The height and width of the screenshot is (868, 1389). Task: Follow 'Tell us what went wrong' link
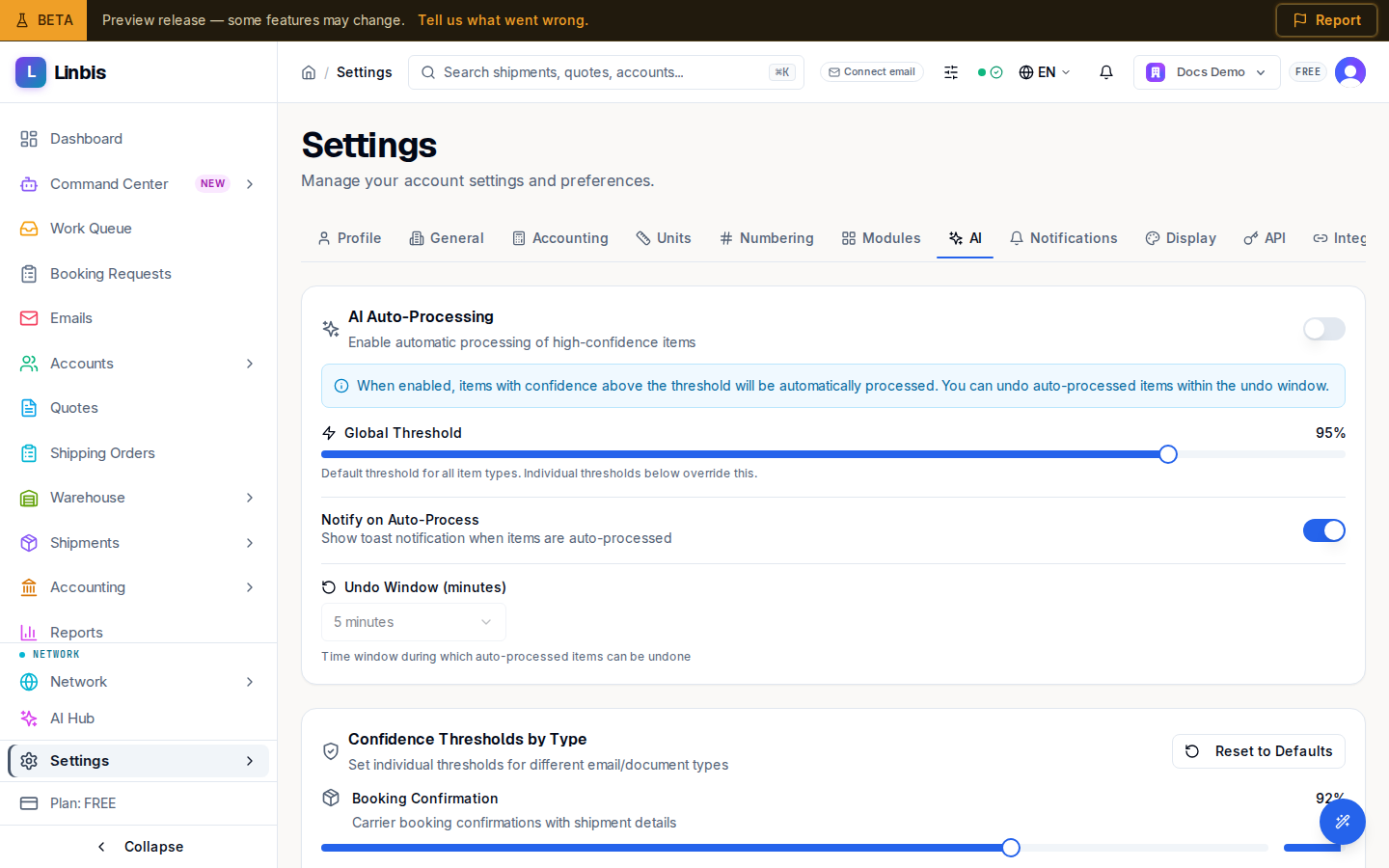pos(503,20)
